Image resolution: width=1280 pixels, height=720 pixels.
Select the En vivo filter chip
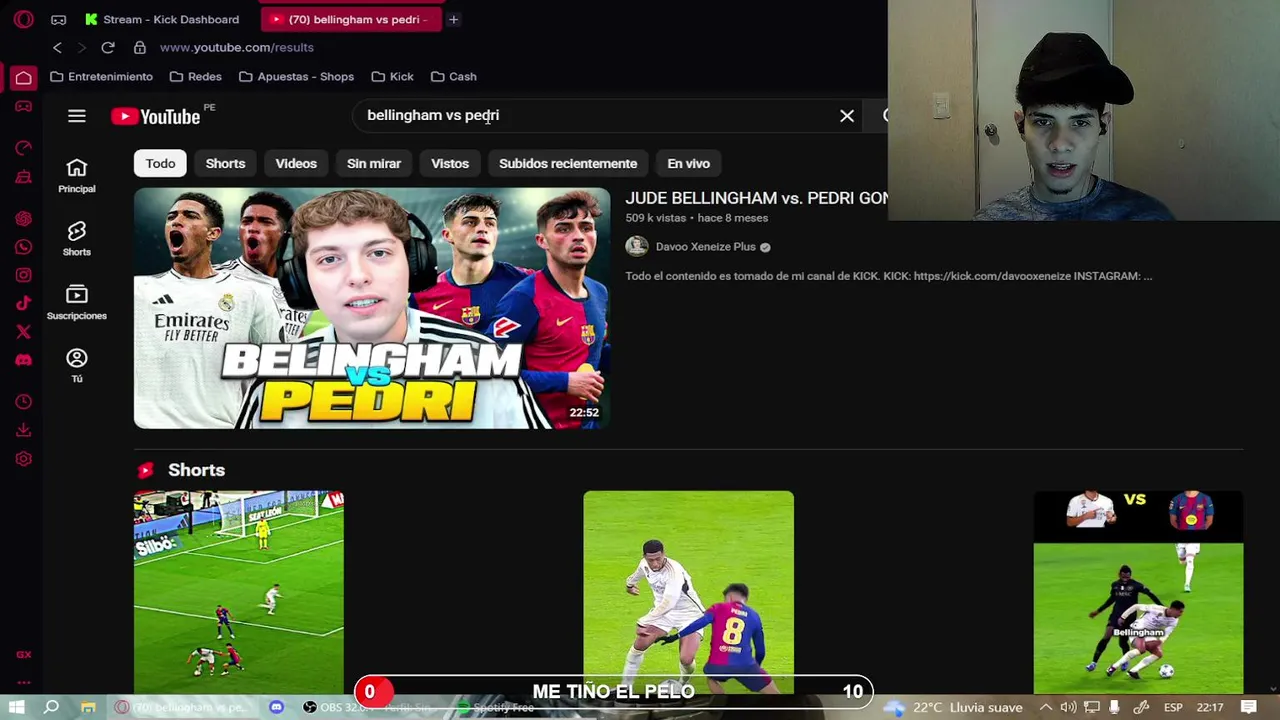tap(689, 163)
